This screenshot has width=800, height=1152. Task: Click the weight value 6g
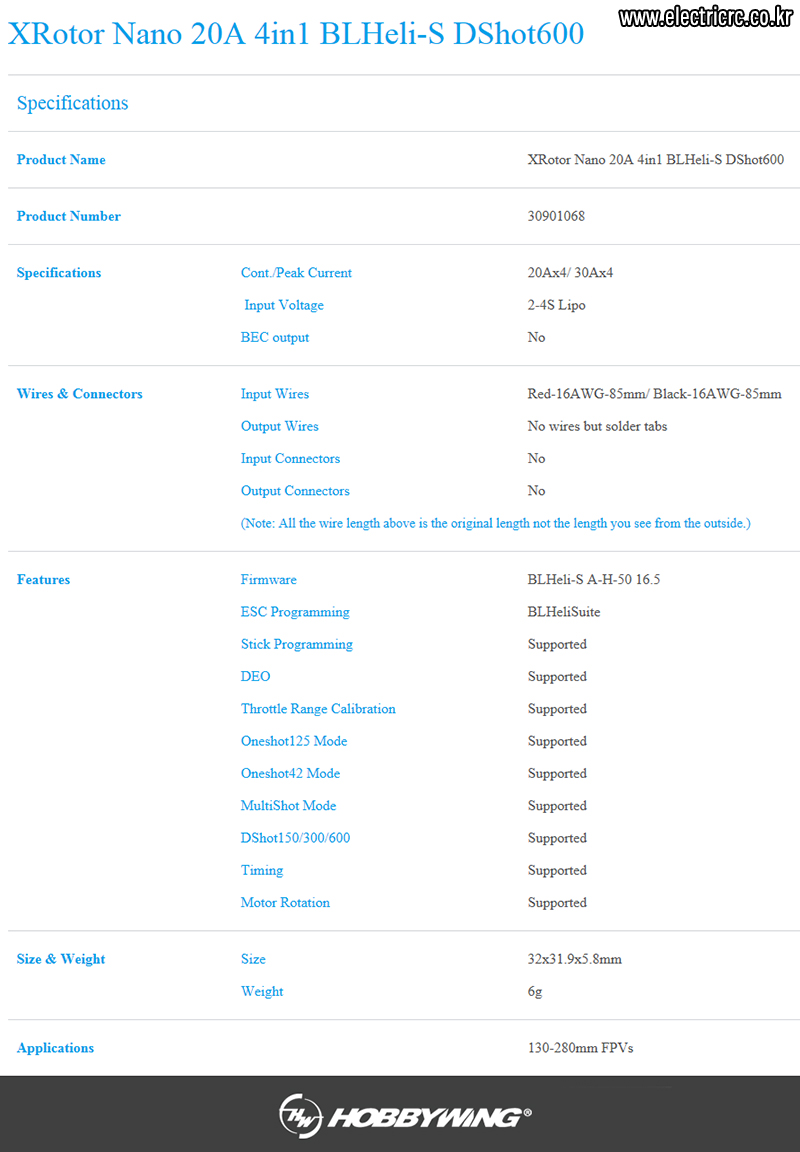tap(535, 992)
